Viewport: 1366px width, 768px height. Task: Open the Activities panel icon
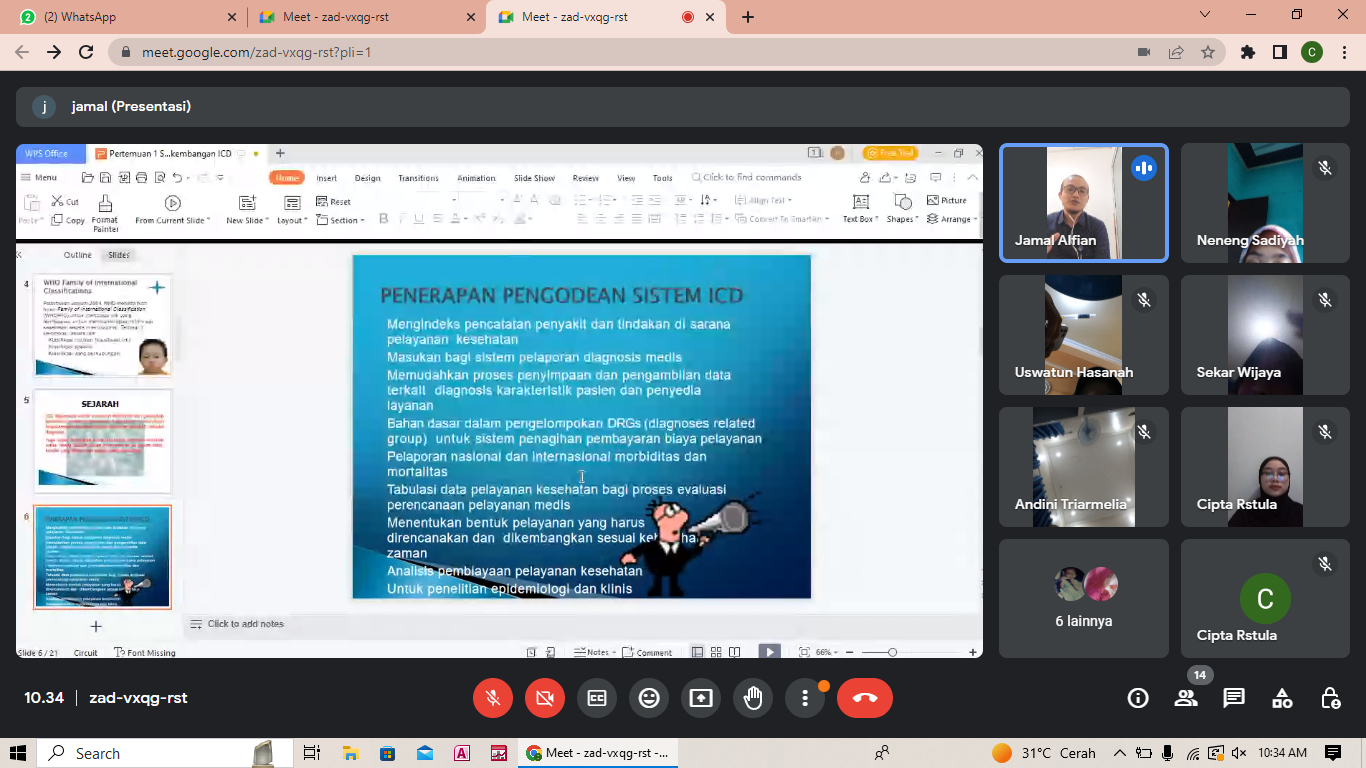(1282, 698)
